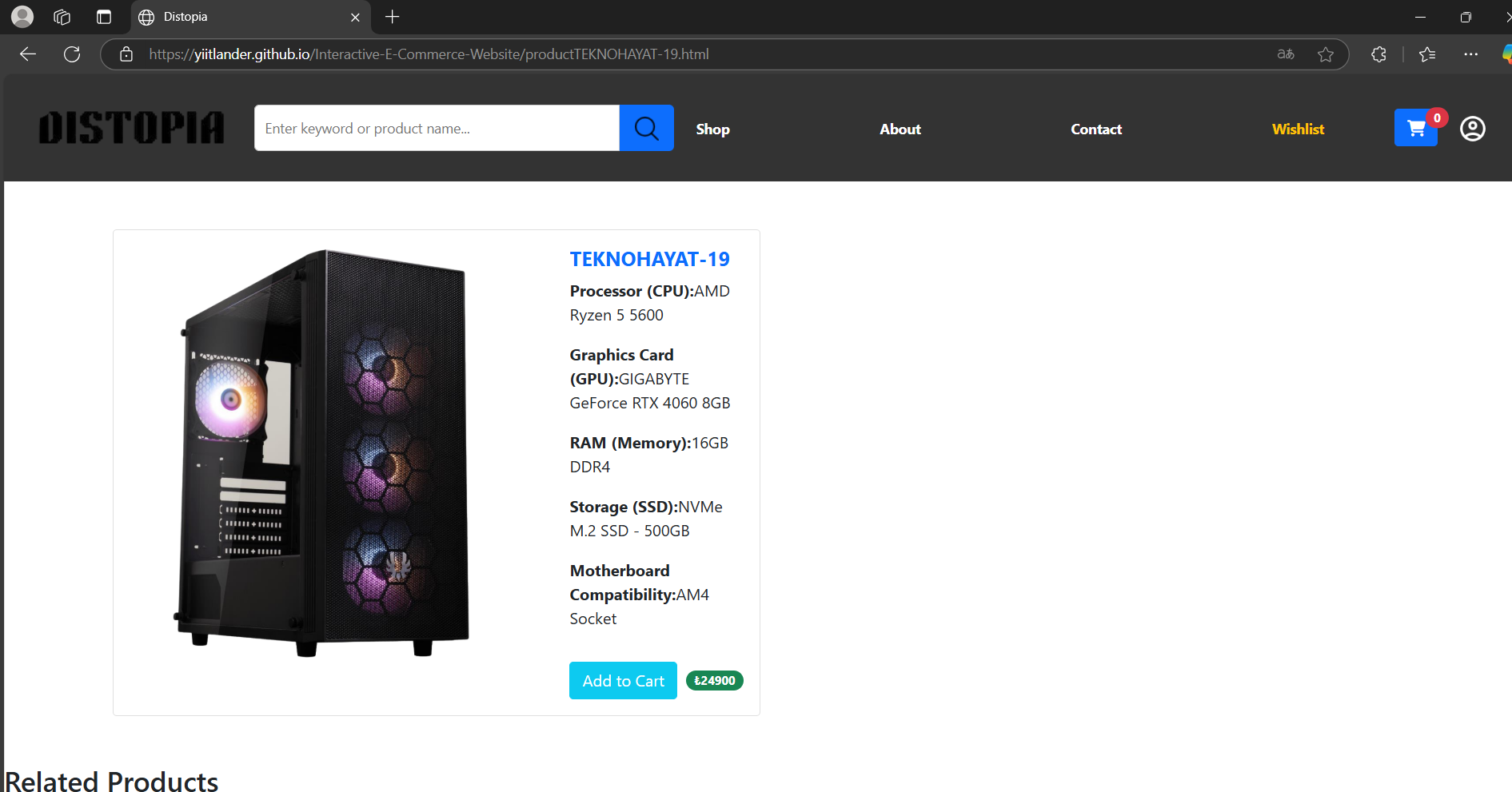Open the Contact page link
Viewport: 1512px width, 792px height.
click(x=1096, y=129)
